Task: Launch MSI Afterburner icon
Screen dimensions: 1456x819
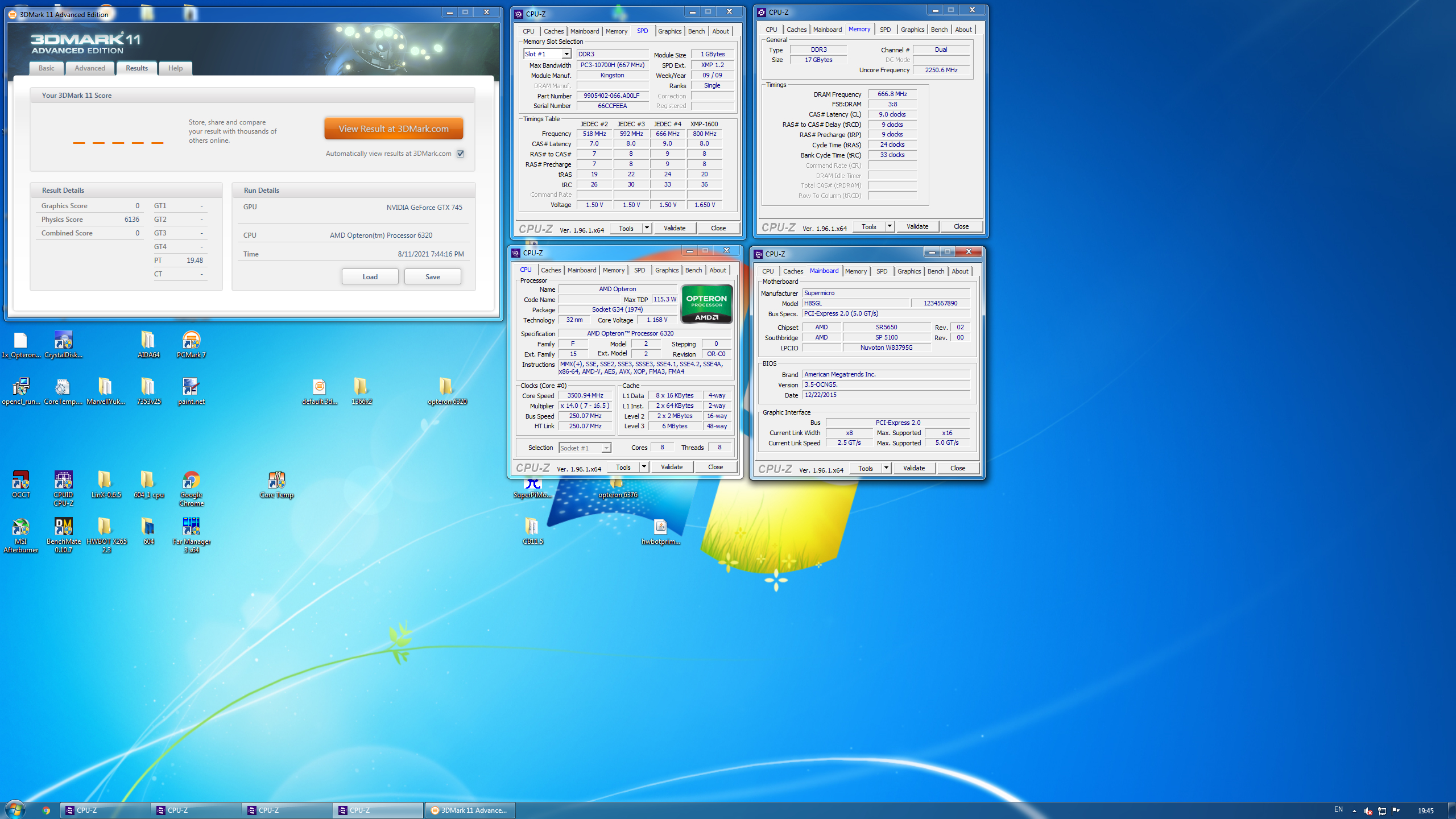Action: [21, 535]
